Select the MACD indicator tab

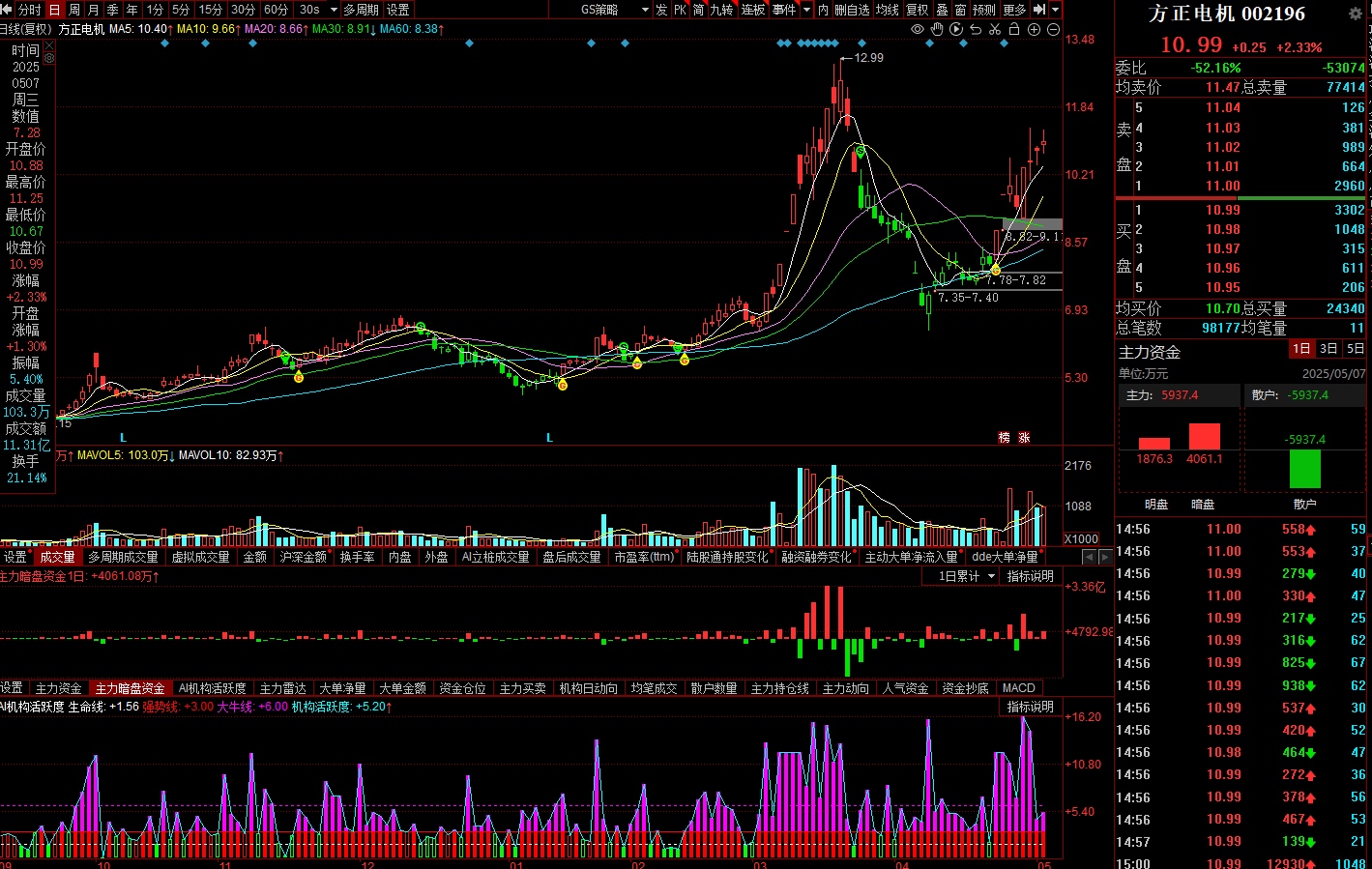(x=1018, y=688)
